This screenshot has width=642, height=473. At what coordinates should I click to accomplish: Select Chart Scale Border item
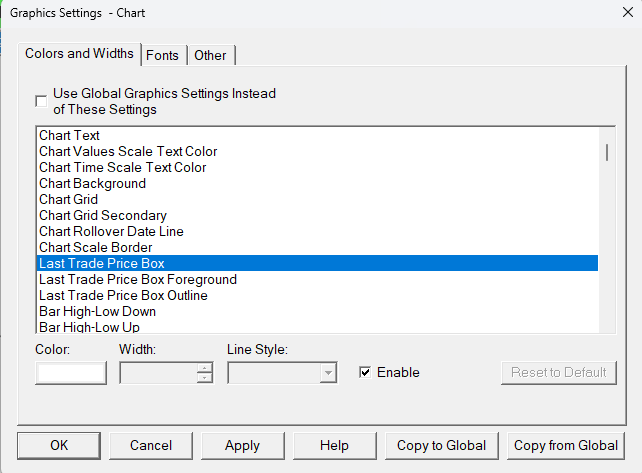tap(318, 247)
